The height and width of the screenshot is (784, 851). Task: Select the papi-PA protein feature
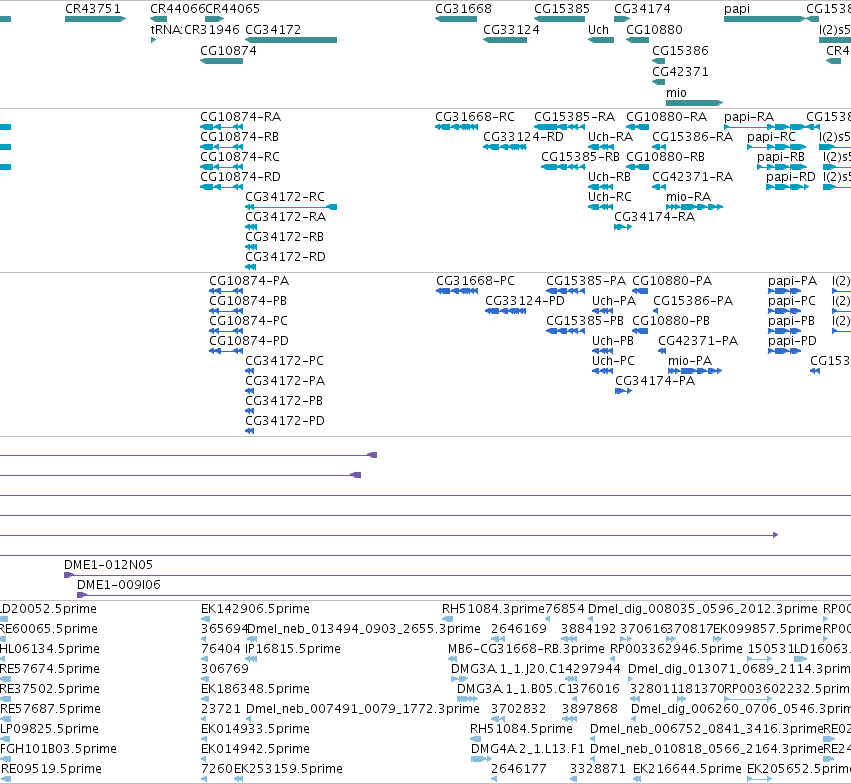coord(785,291)
